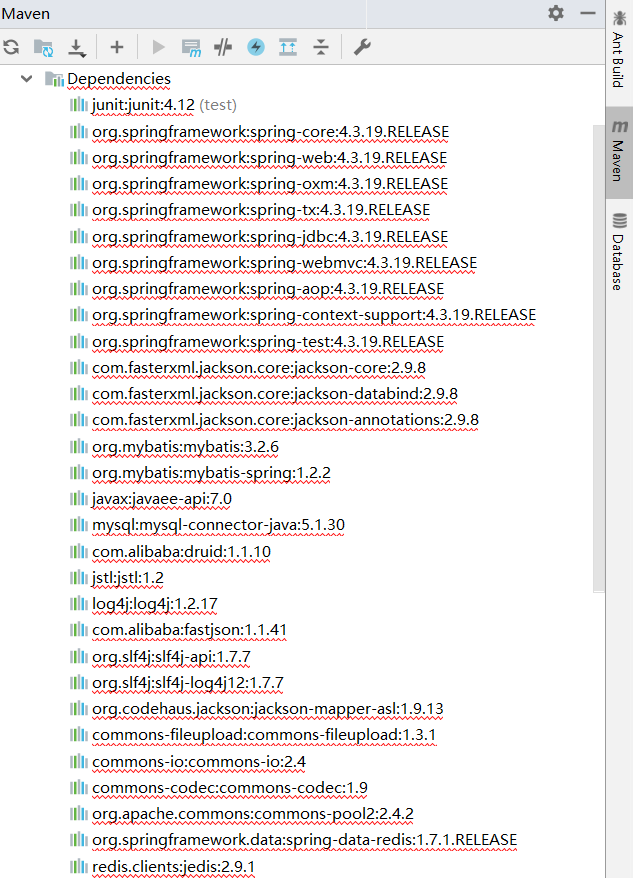Click the Run Maven Build icon
633x878 pixels.
point(159,47)
